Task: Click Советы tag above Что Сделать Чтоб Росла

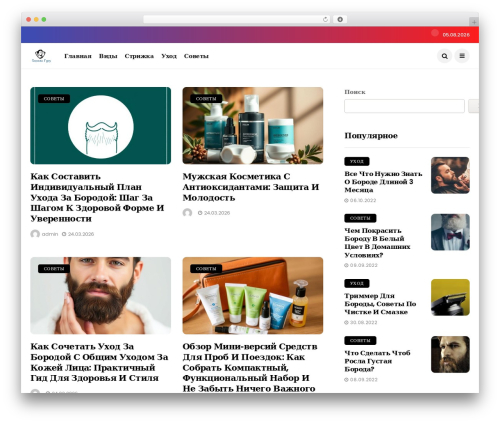Action: (x=360, y=340)
